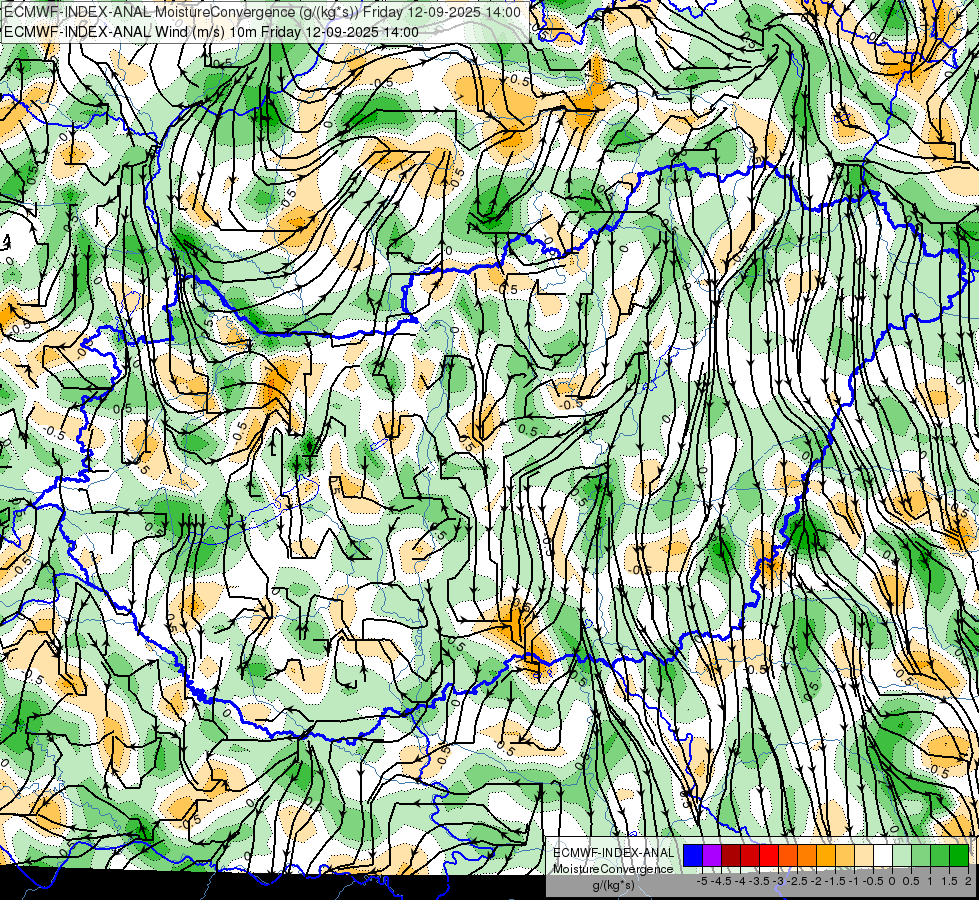Click the palest green legend swatch
Viewport: 979px width, 900px height.
(902, 856)
